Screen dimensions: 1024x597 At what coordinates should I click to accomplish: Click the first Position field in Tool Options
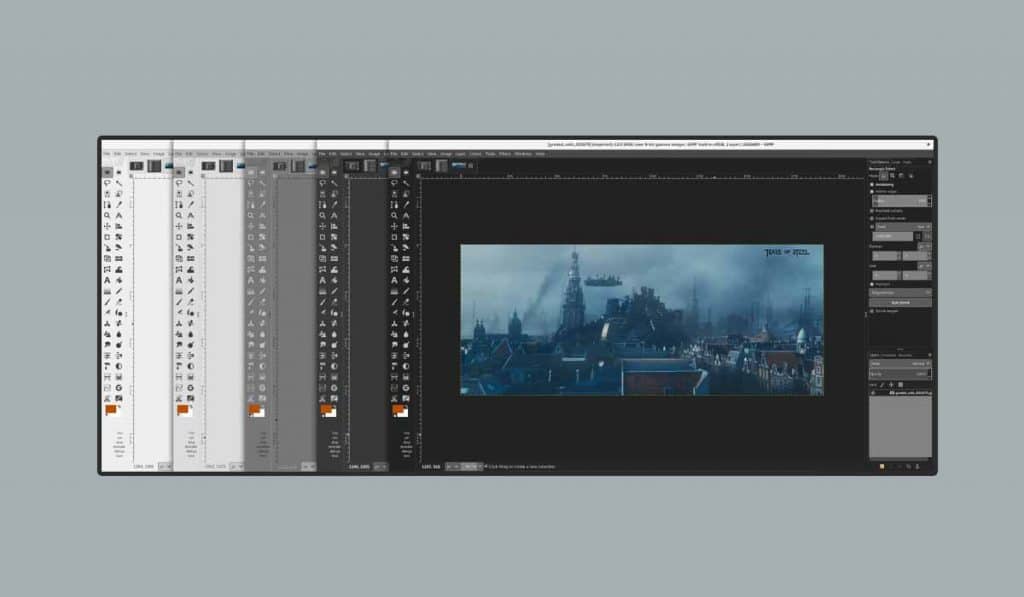[884, 256]
